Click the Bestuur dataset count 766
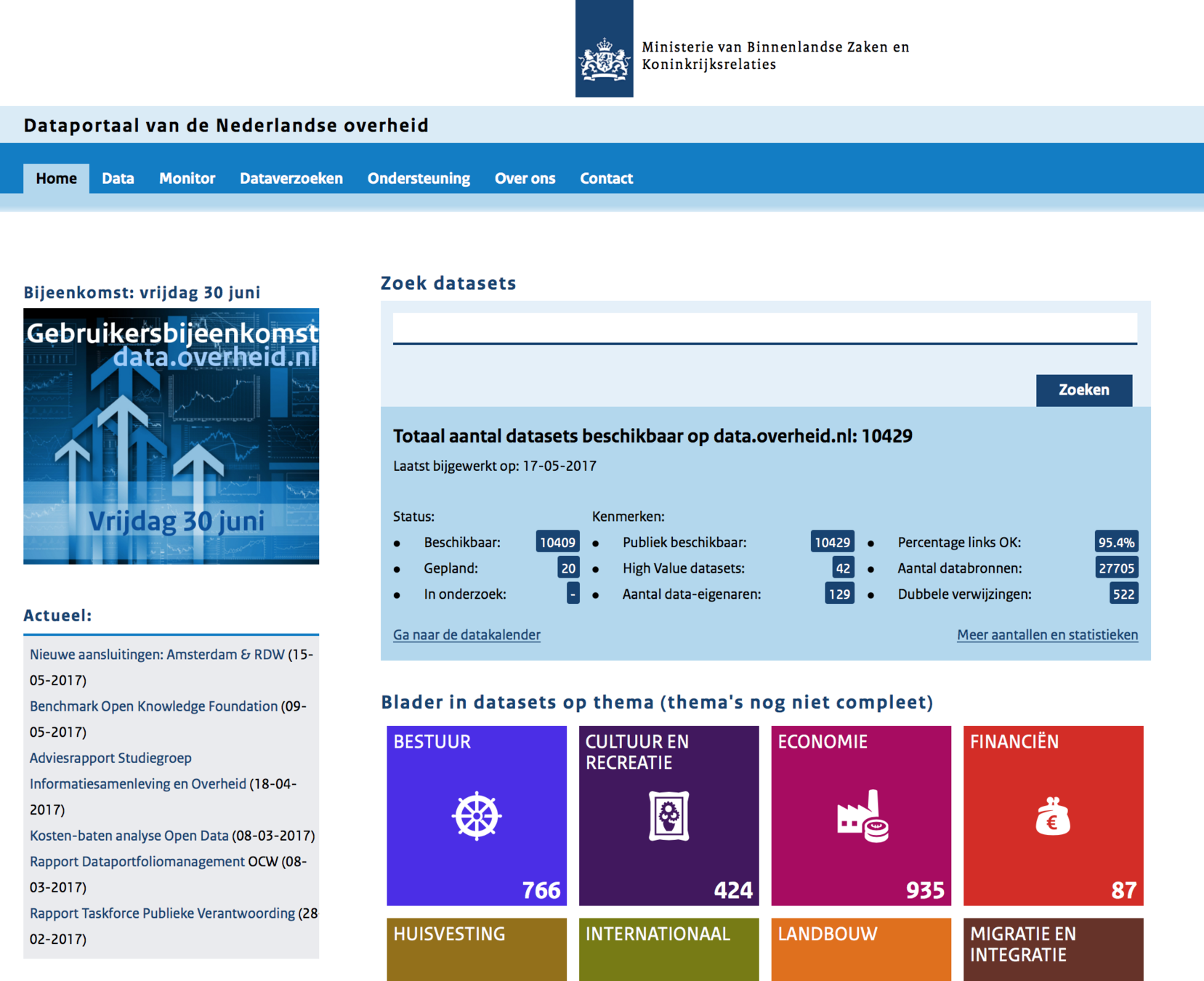This screenshot has width=1204, height=981. 541,890
